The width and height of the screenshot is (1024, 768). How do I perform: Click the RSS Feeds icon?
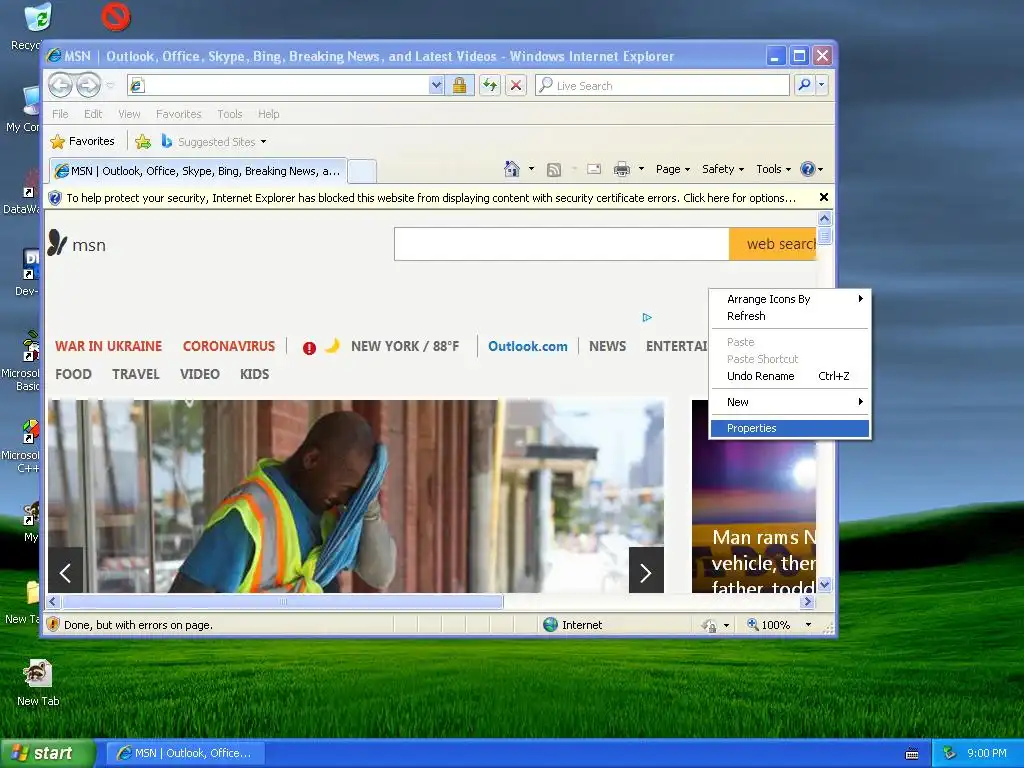[554, 170]
